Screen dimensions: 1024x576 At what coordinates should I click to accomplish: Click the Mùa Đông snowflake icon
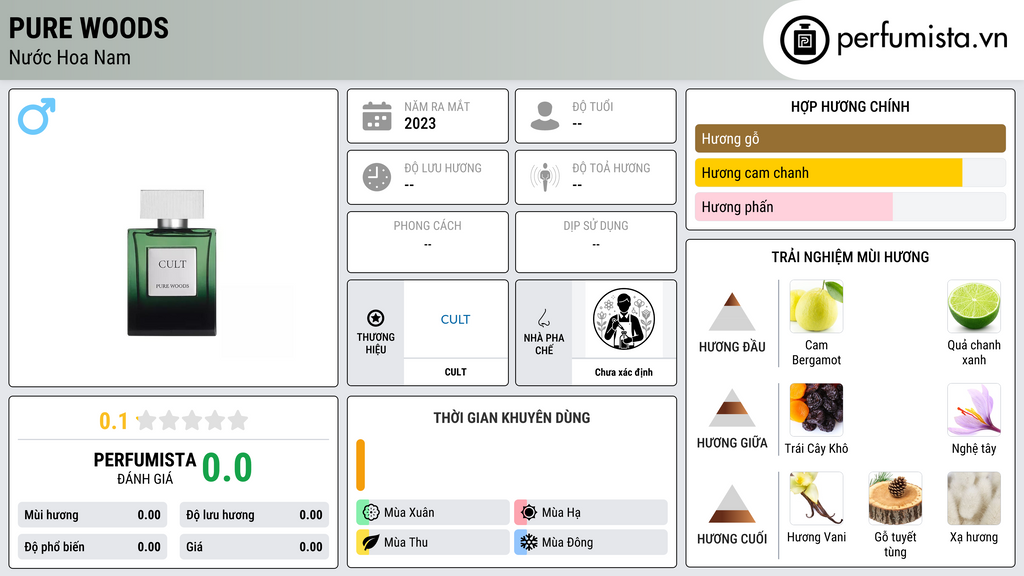pos(529,542)
